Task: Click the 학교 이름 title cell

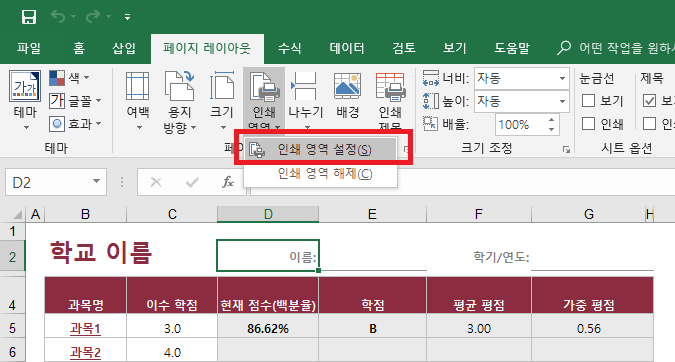Action: pos(102,252)
